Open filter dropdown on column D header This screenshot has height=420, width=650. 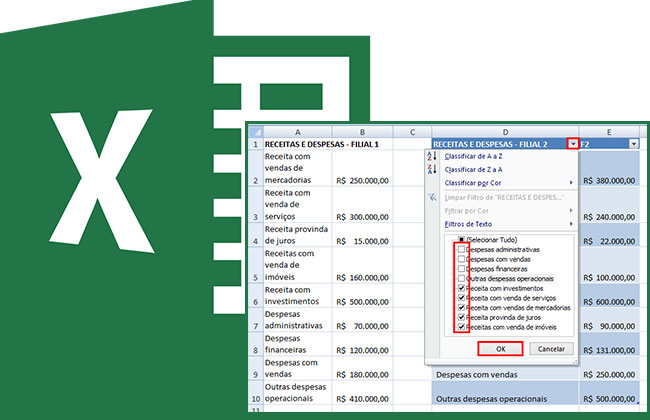(x=573, y=144)
